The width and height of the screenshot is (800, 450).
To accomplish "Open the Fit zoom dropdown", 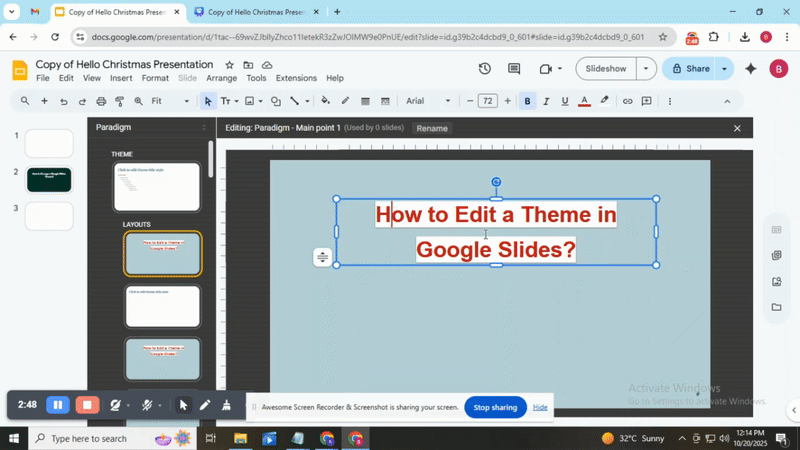I will 170,101.
